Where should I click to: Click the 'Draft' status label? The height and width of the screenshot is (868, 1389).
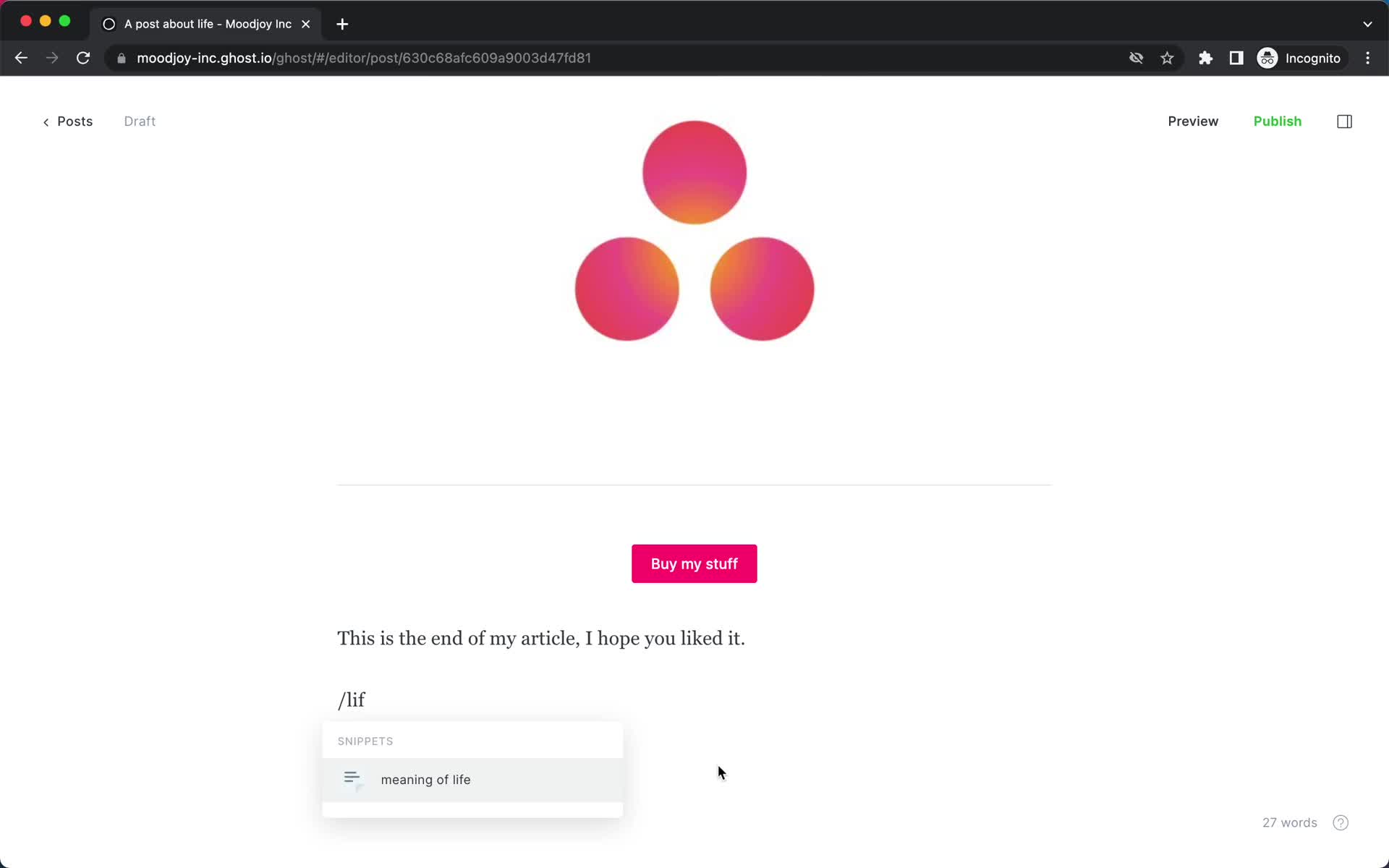(139, 120)
